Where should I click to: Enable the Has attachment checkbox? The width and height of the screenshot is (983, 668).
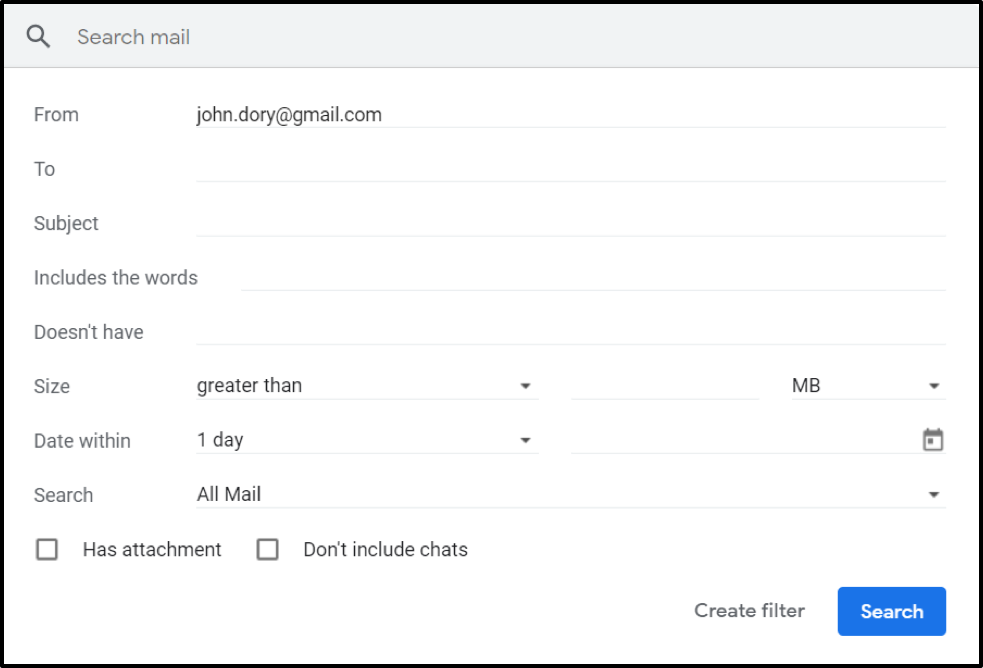47,549
